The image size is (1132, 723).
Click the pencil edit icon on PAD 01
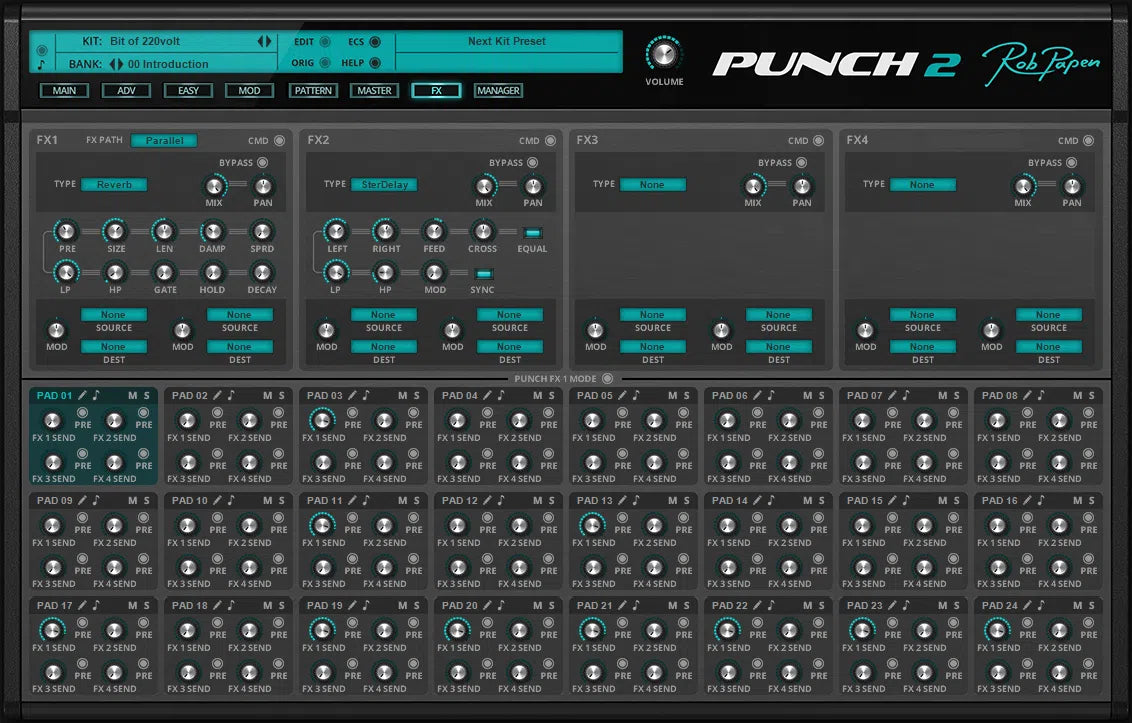(83, 395)
